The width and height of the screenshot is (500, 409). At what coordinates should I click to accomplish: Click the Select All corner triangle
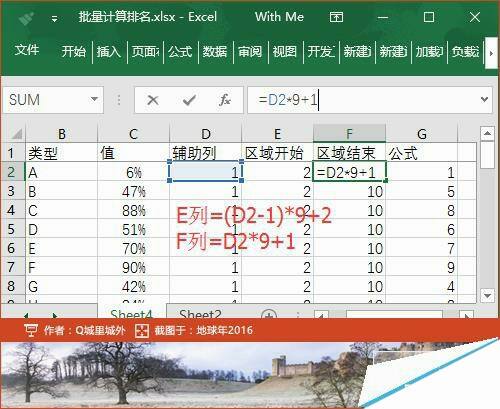[17, 134]
